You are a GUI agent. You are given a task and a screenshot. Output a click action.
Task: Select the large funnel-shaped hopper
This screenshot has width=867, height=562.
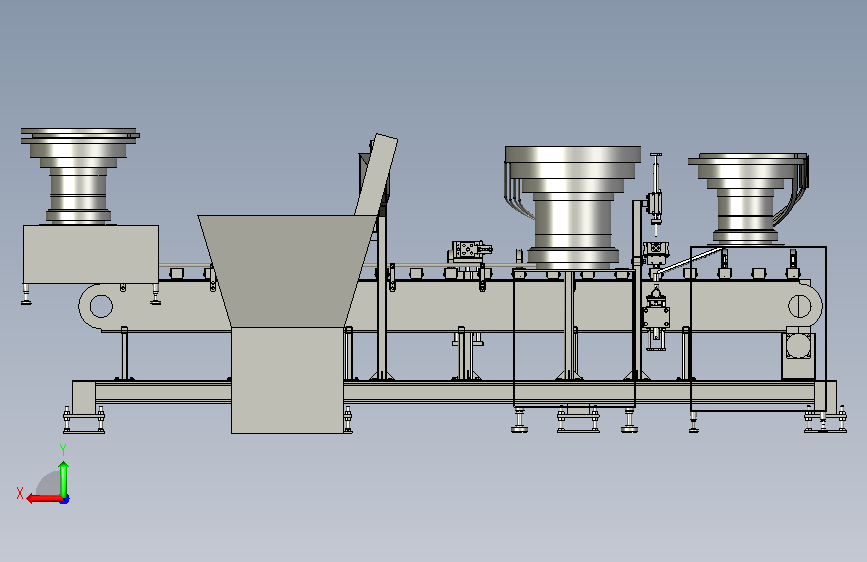pos(288,271)
